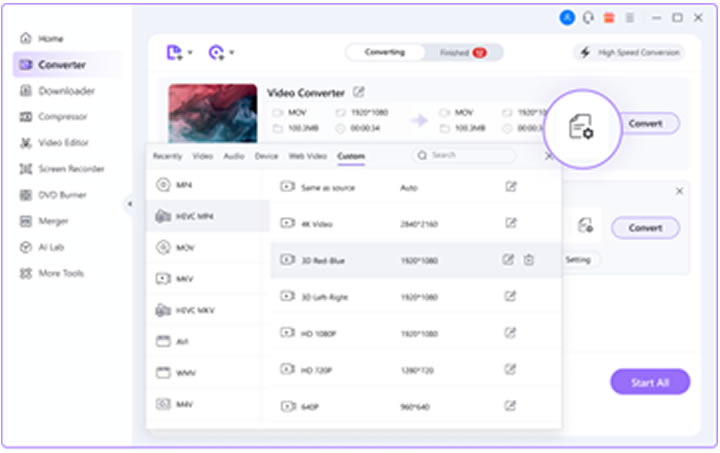
Task: Rename the Video Converter file title
Action: pyautogui.click(x=359, y=92)
